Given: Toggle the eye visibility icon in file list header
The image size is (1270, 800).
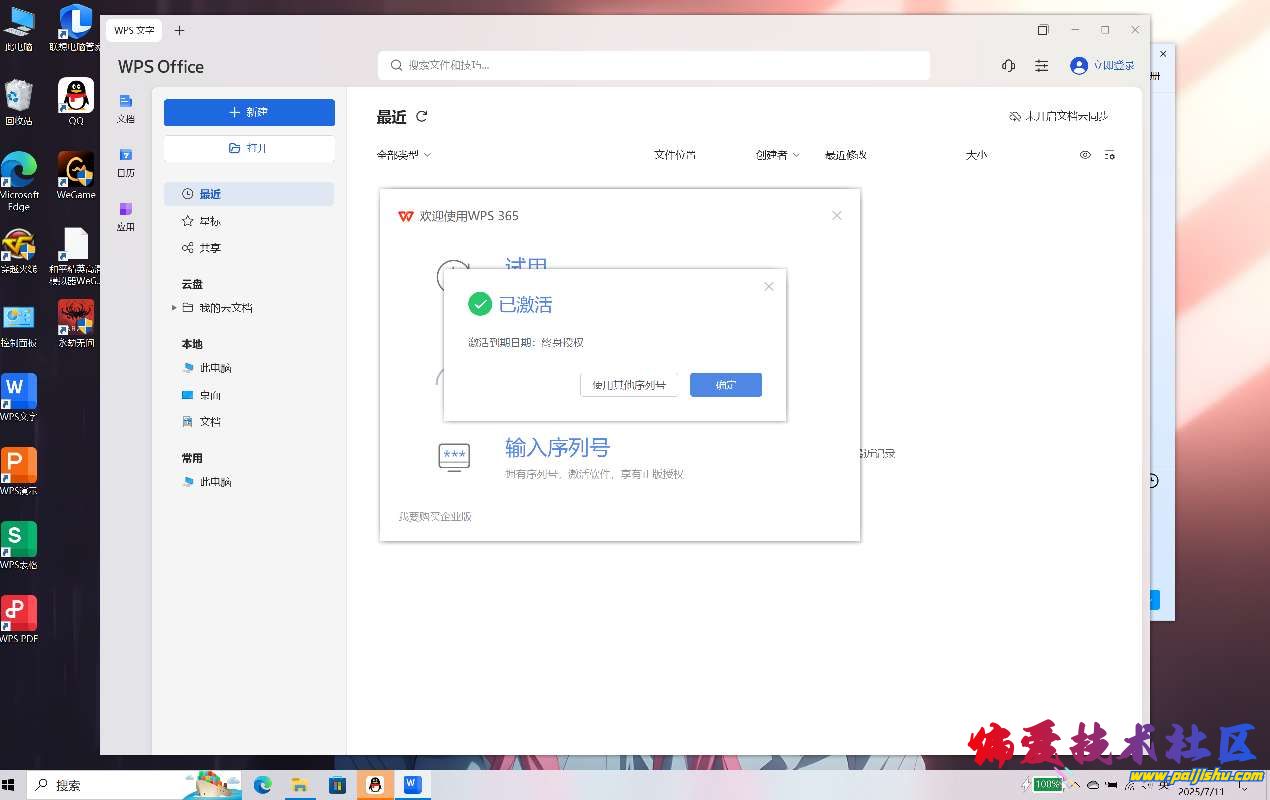Looking at the screenshot, I should (1085, 155).
